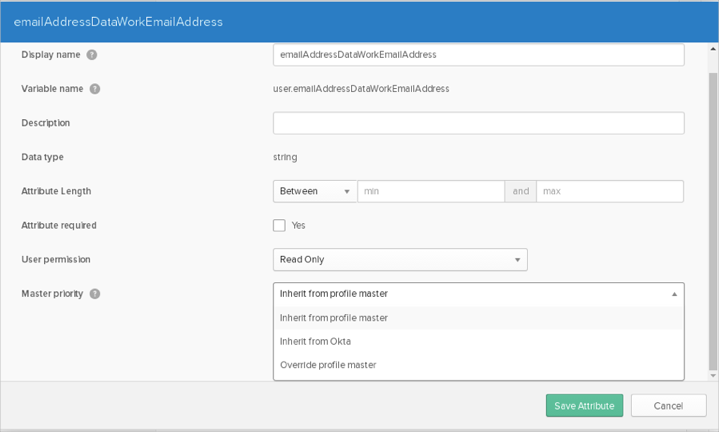Click the Between dropdown arrow
This screenshot has width=719, height=432.
point(347,191)
